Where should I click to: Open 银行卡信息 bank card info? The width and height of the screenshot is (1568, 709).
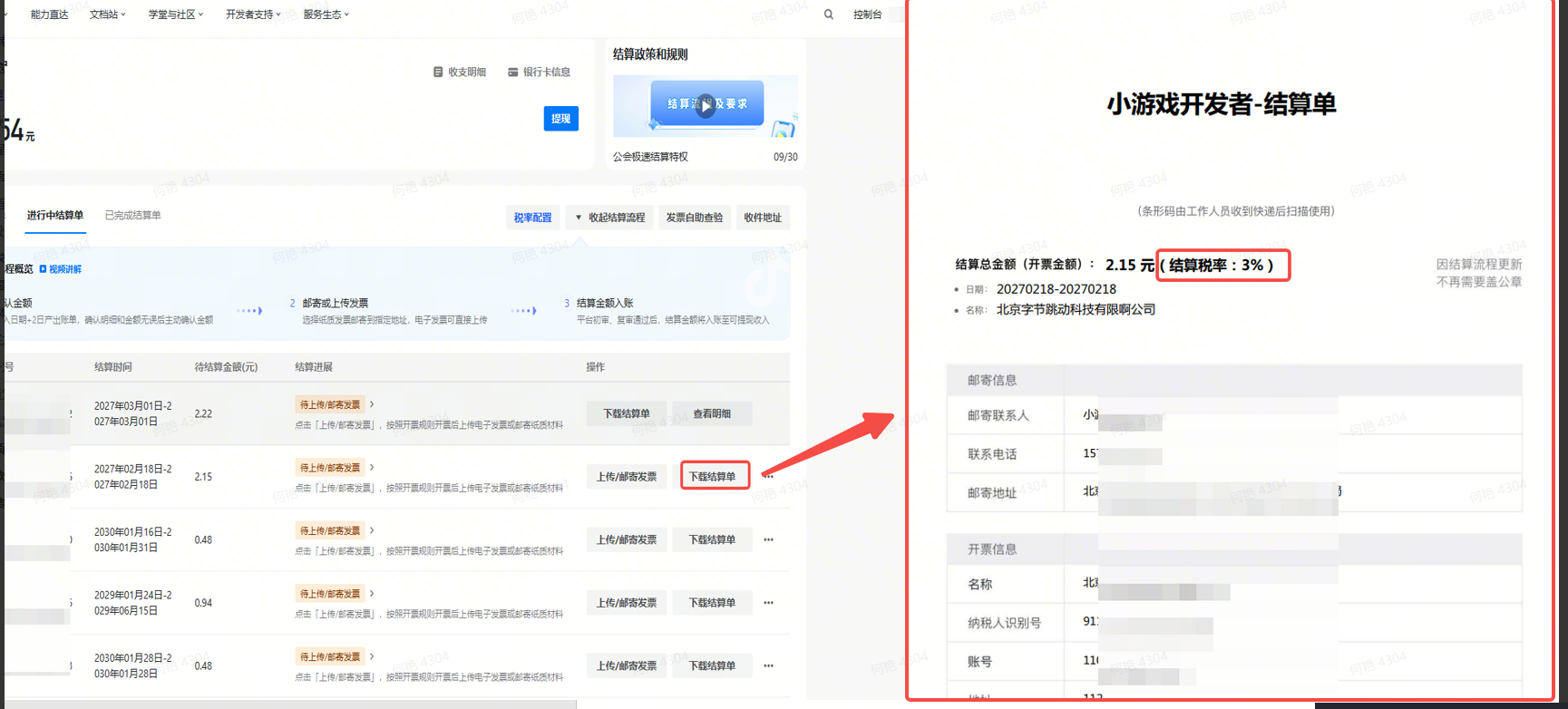pyautogui.click(x=539, y=73)
